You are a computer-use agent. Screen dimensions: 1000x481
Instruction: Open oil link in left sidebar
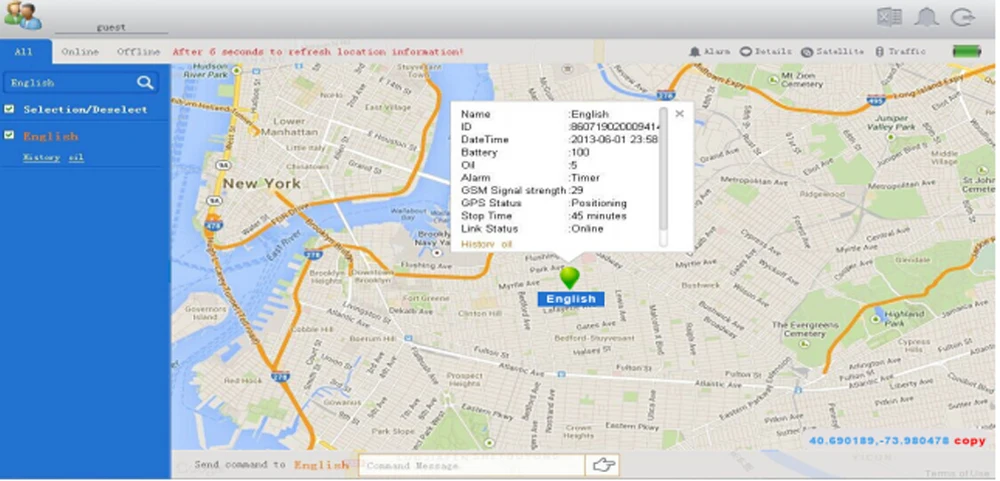tap(76, 158)
